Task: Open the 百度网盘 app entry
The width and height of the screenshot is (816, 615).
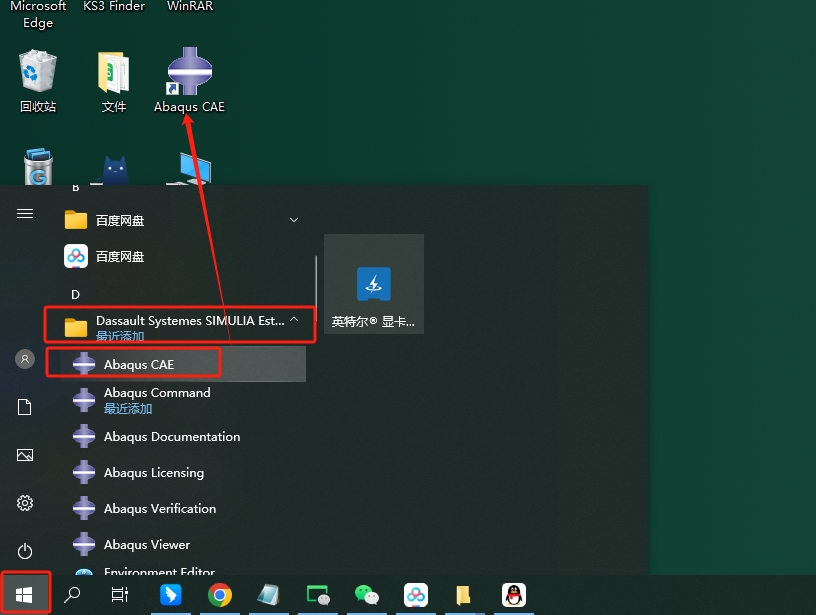Action: [120, 257]
